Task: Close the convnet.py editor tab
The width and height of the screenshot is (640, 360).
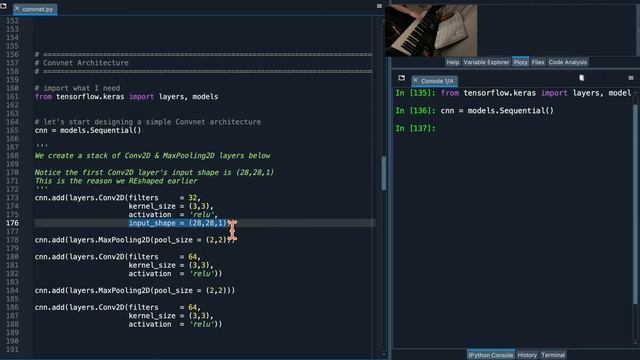Action: coord(17,8)
